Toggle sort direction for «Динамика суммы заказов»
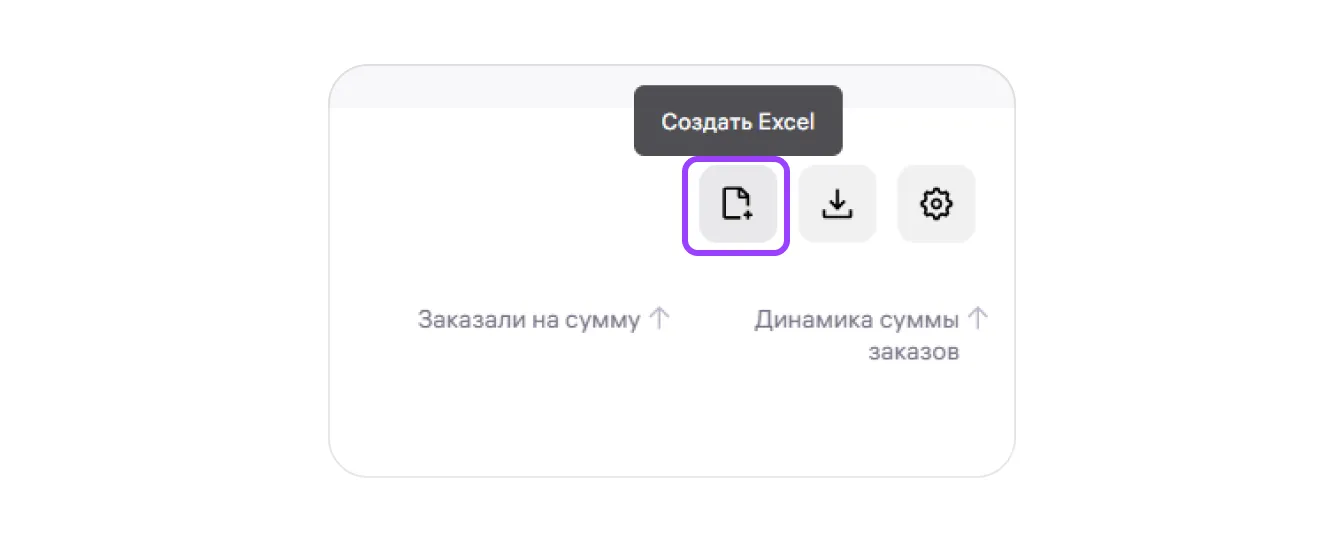 (x=978, y=320)
